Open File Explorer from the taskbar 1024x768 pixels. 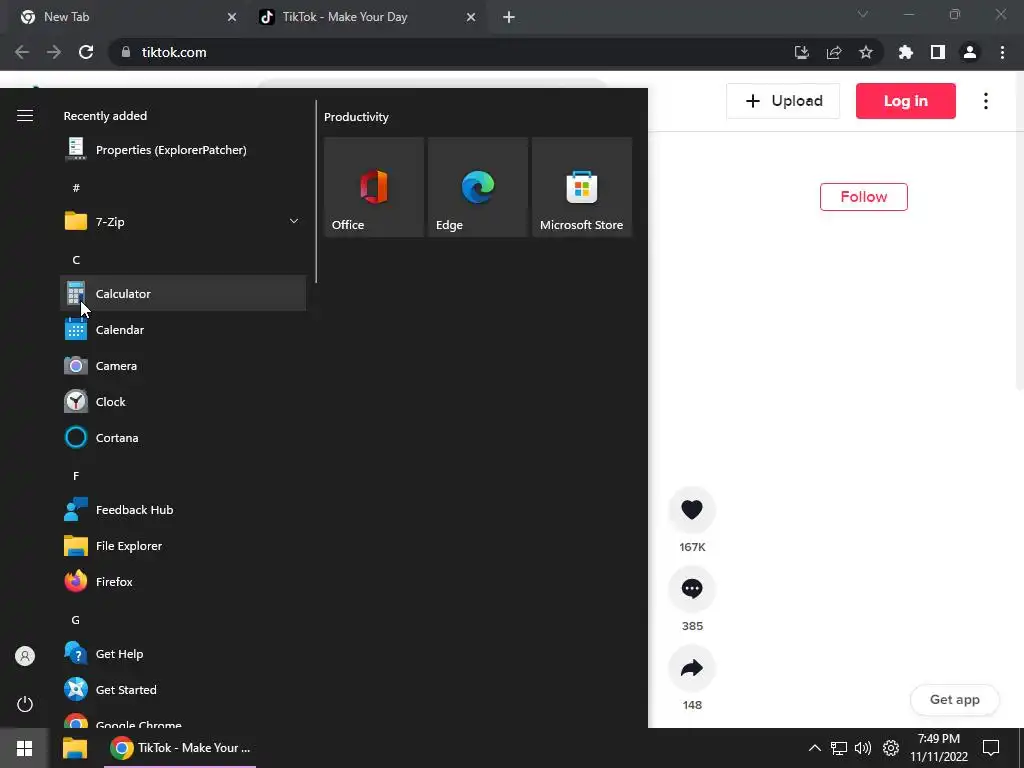pos(75,748)
